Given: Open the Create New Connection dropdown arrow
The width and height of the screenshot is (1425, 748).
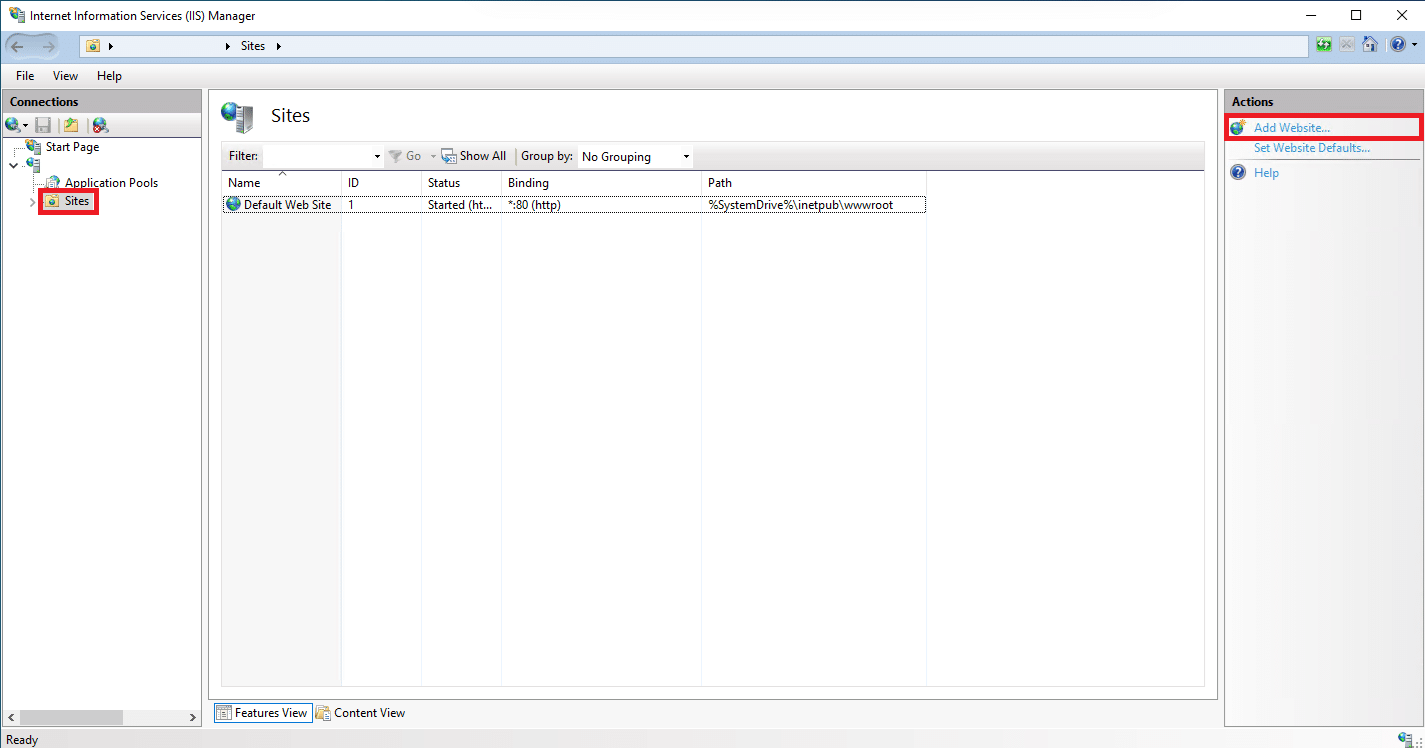Looking at the screenshot, I should (25, 125).
